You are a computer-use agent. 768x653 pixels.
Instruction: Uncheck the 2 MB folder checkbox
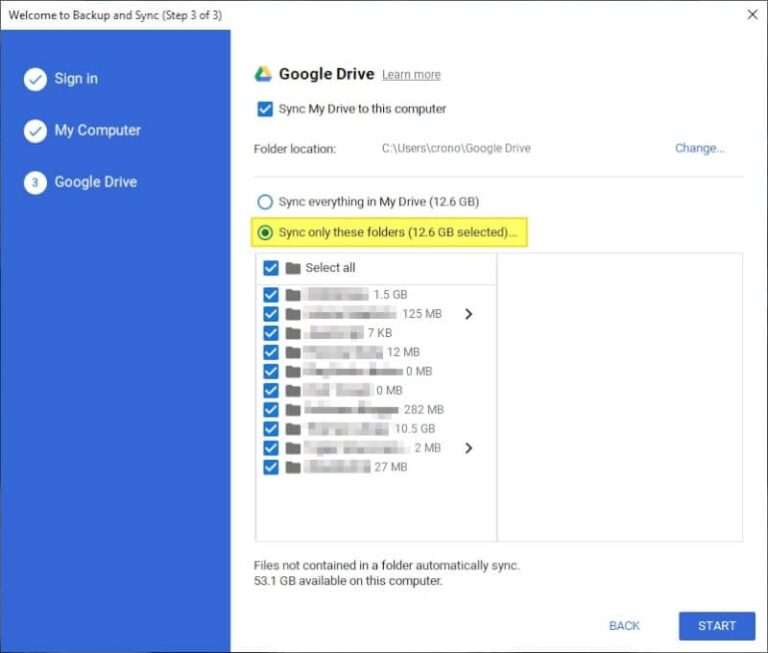pyautogui.click(x=271, y=448)
